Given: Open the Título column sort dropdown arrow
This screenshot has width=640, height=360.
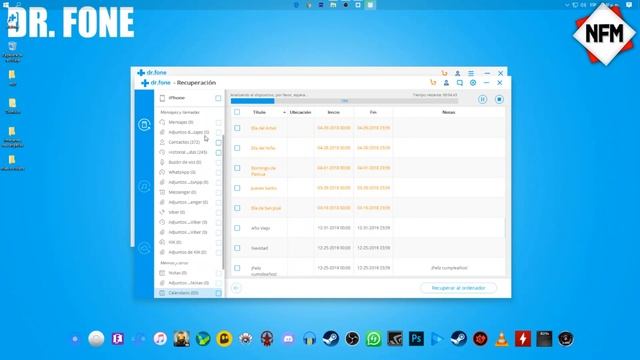Looking at the screenshot, I should pos(284,112).
